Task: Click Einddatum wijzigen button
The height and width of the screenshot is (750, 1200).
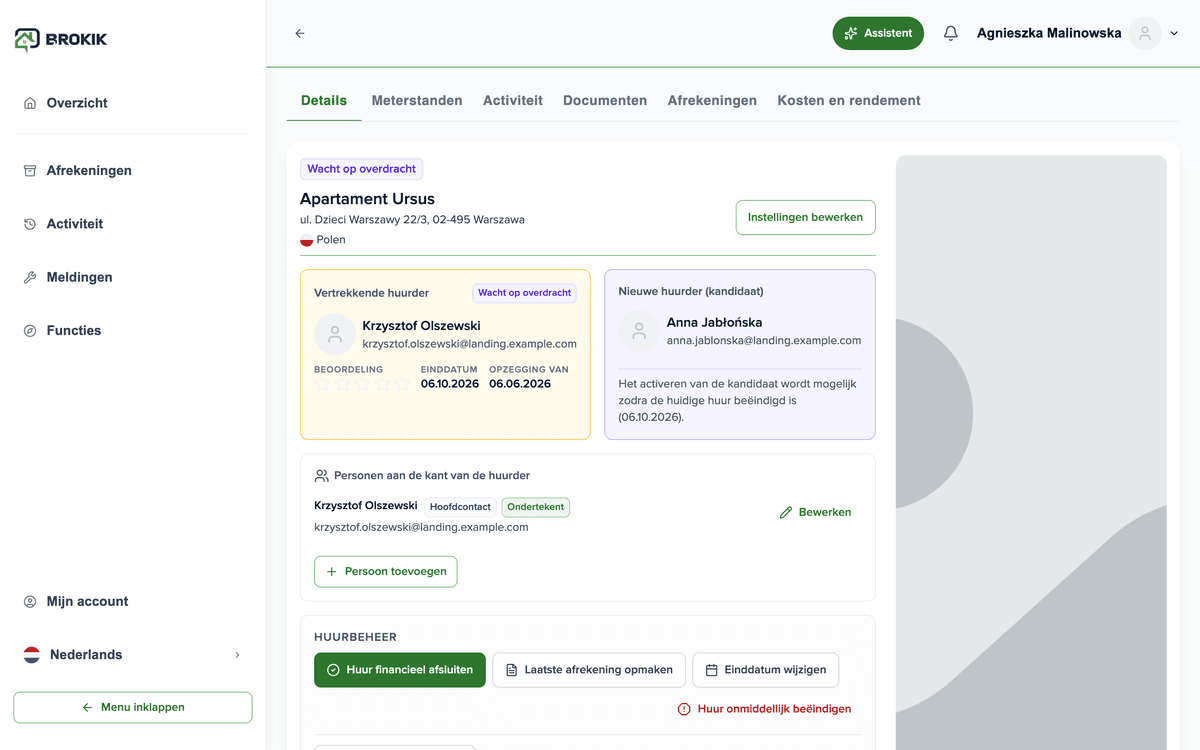Action: click(x=766, y=670)
